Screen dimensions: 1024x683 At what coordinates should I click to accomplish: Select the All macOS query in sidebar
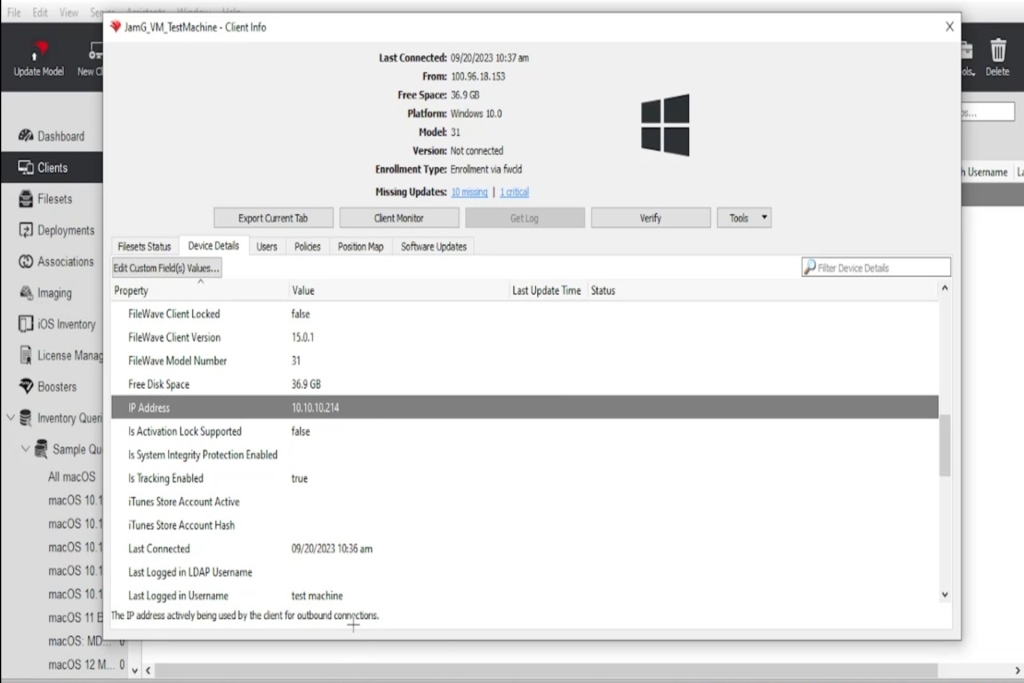(x=72, y=477)
